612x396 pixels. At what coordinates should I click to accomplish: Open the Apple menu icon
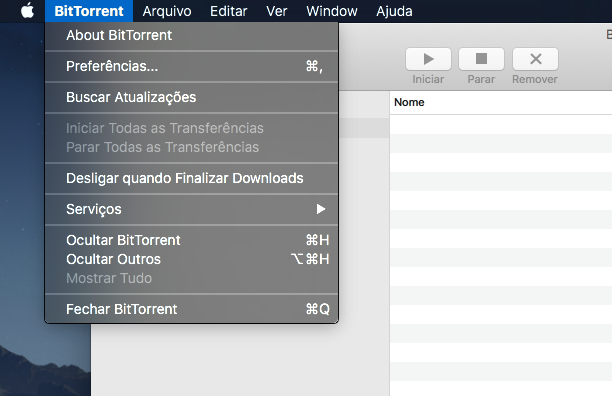pos(27,11)
